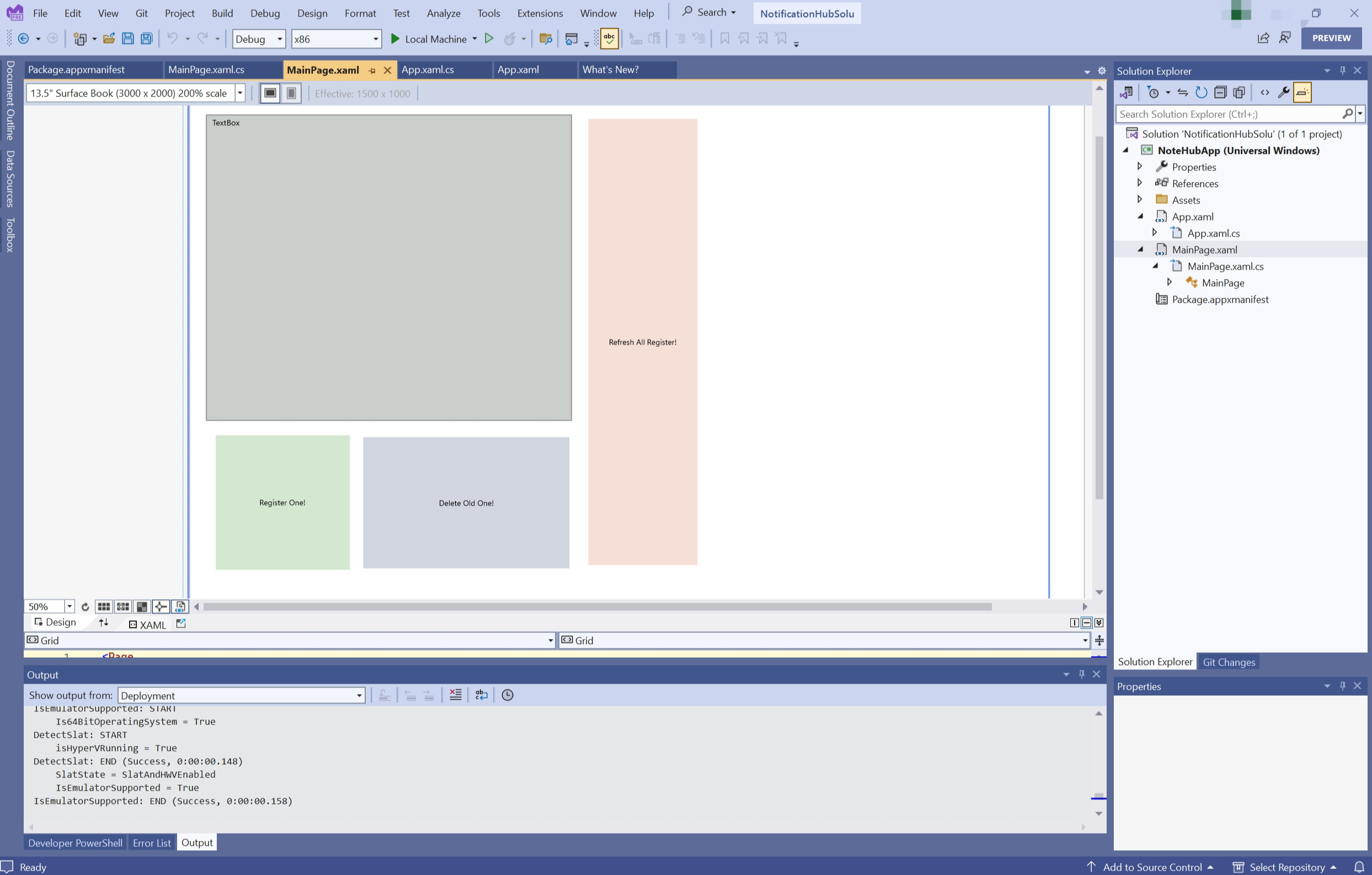Click Clear All in Output window

[x=455, y=695]
